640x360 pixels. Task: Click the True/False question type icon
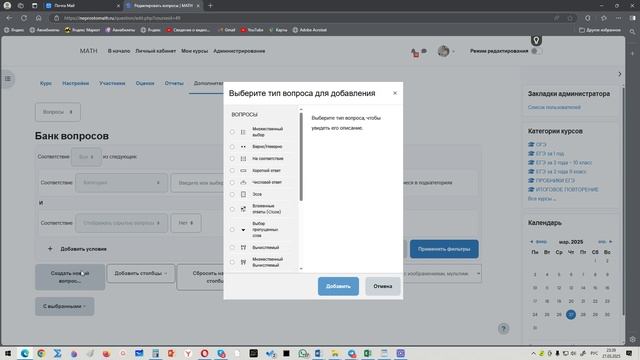click(243, 147)
